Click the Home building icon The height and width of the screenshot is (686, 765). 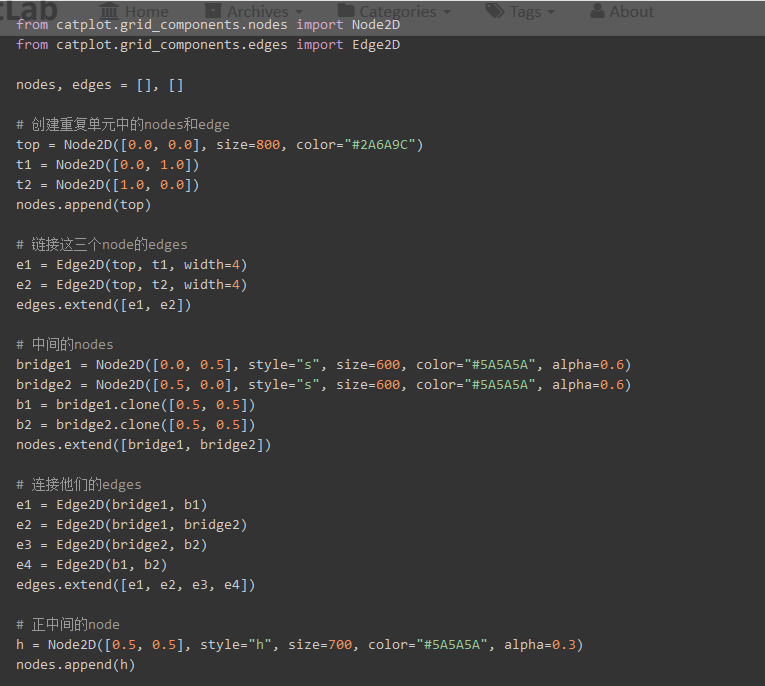109,11
